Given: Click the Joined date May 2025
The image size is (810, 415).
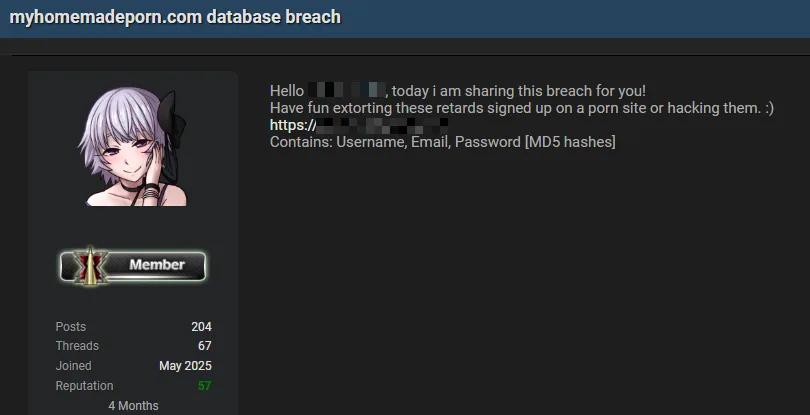Looking at the screenshot, I should 185,366.
